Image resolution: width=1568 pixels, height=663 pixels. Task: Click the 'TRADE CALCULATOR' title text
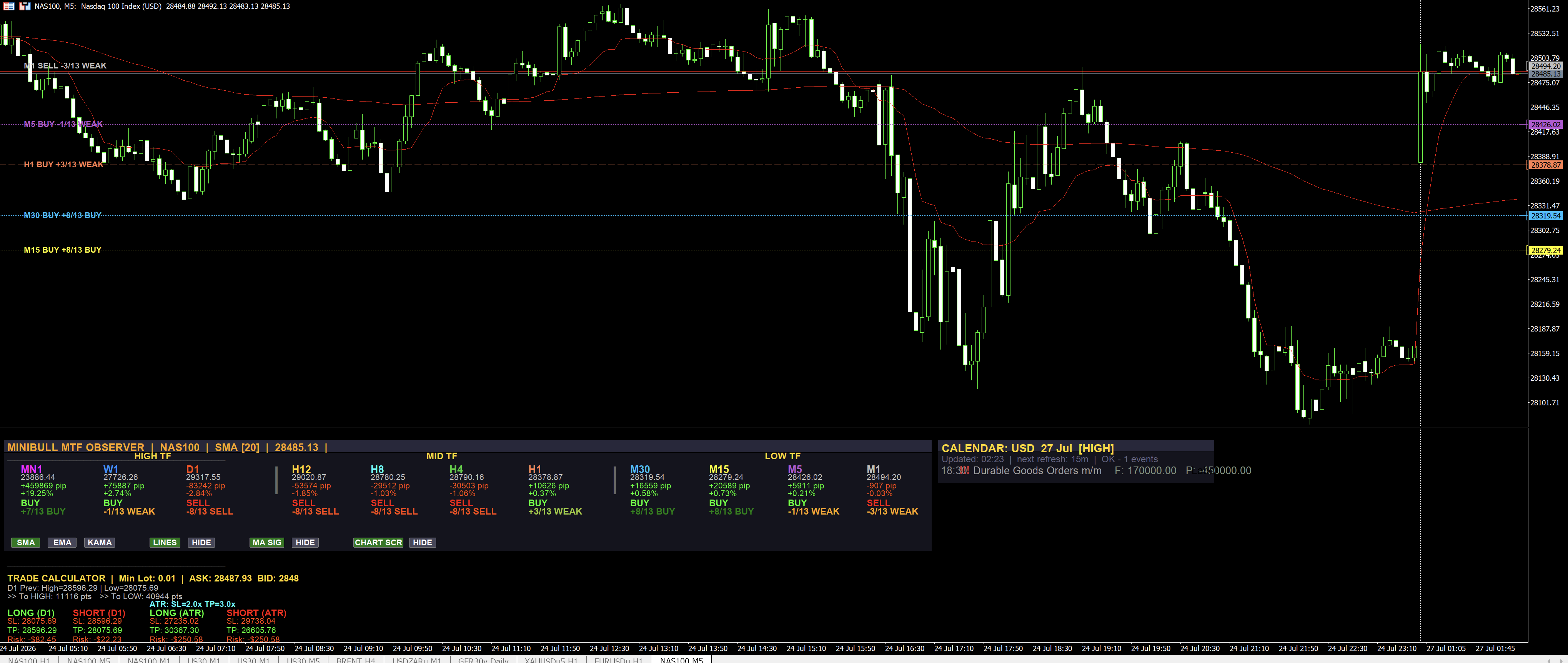[x=56, y=578]
